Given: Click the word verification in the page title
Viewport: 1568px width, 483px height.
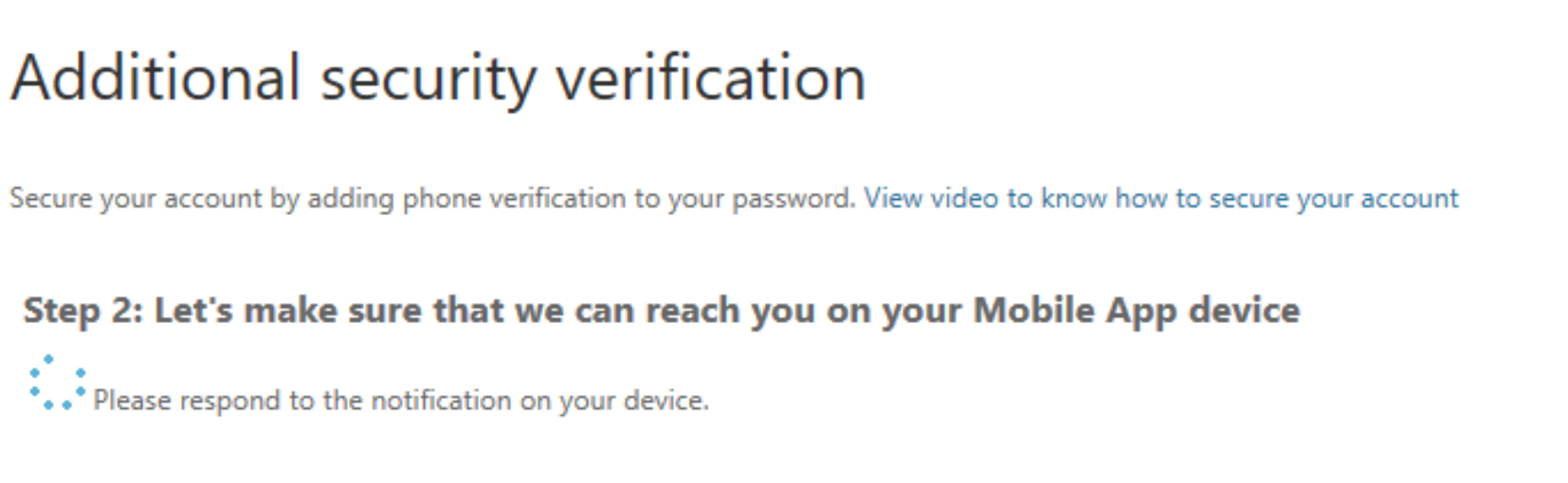Looking at the screenshot, I should pyautogui.click(x=710, y=78).
